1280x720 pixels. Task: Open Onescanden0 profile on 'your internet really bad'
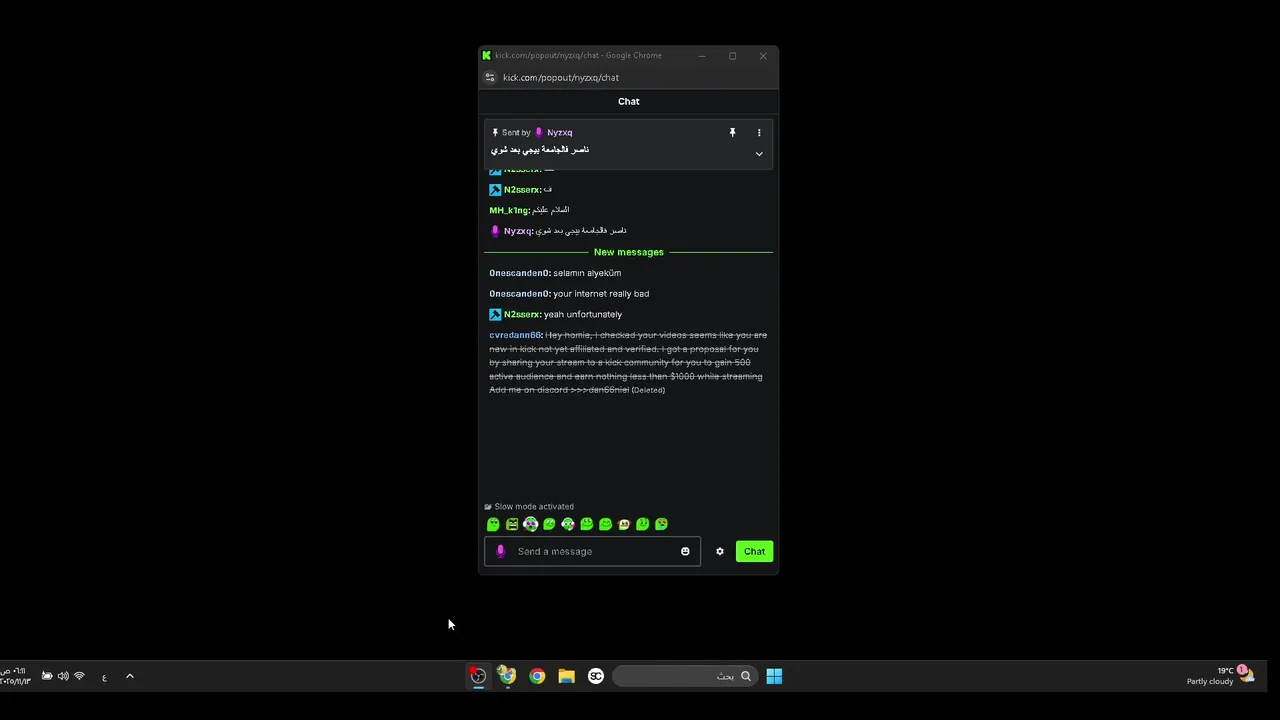pos(520,294)
